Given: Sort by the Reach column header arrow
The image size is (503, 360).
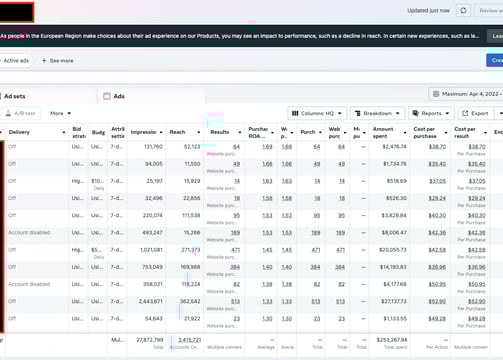Looking at the screenshot, I should coord(199,132).
